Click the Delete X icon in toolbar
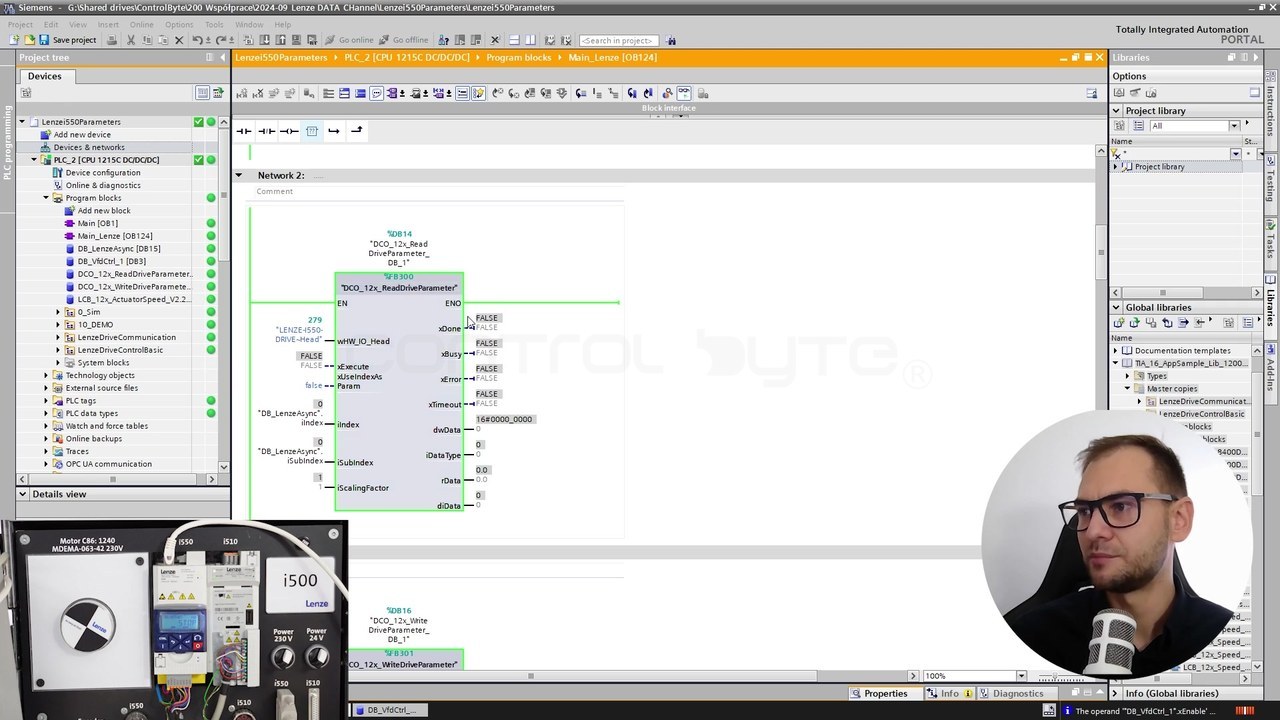 179,40
